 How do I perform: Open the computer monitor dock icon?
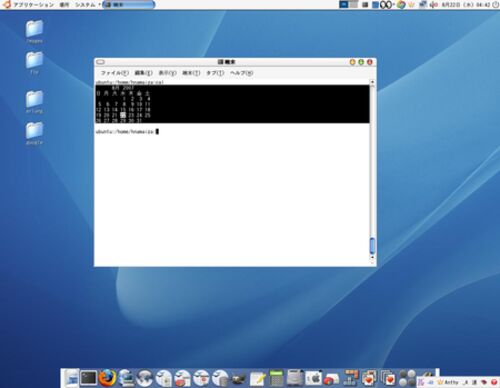pos(126,378)
